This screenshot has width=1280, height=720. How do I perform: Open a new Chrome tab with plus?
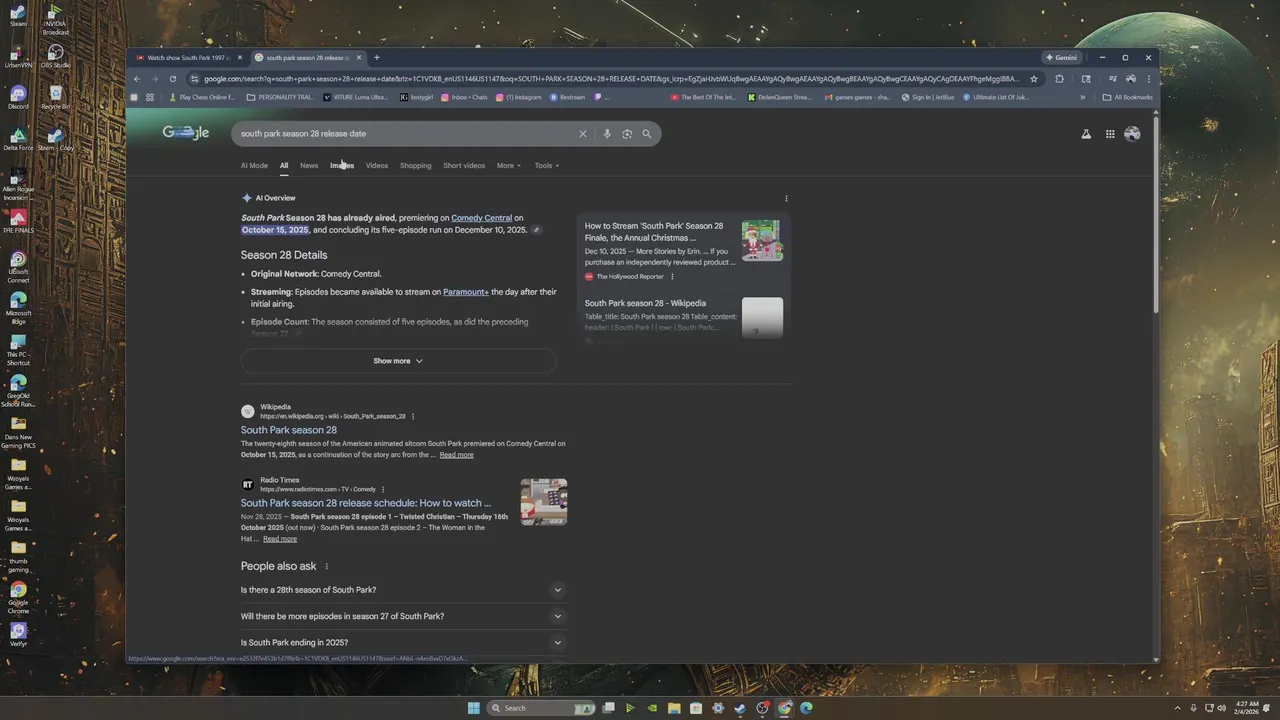click(377, 58)
